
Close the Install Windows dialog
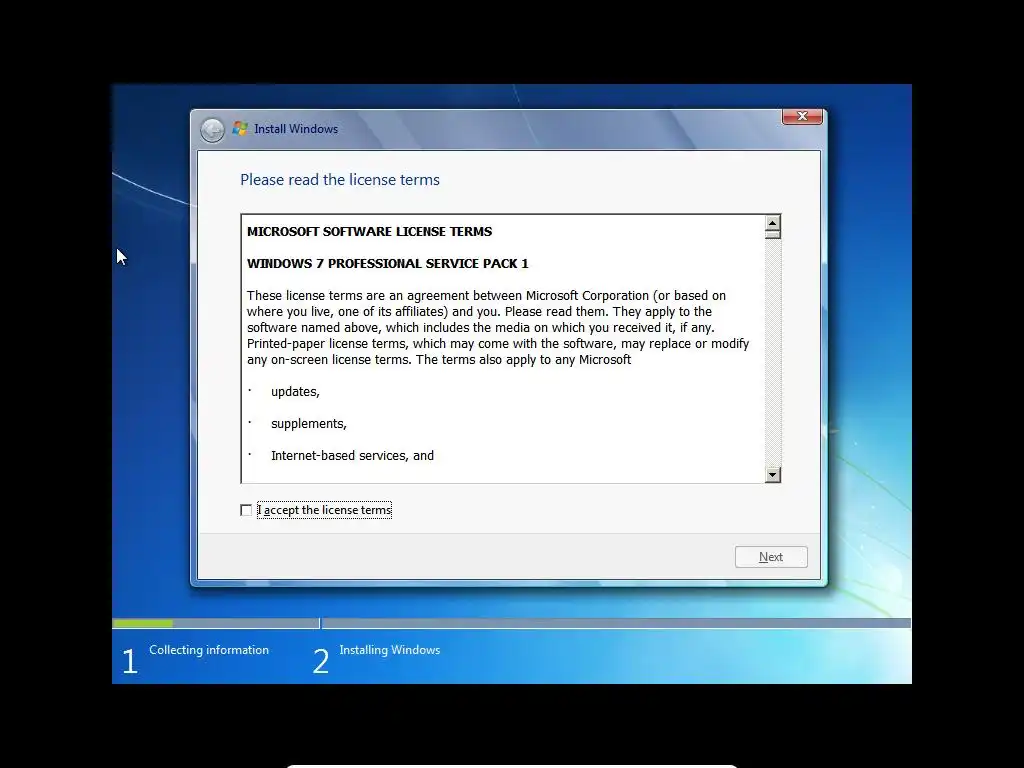802,116
